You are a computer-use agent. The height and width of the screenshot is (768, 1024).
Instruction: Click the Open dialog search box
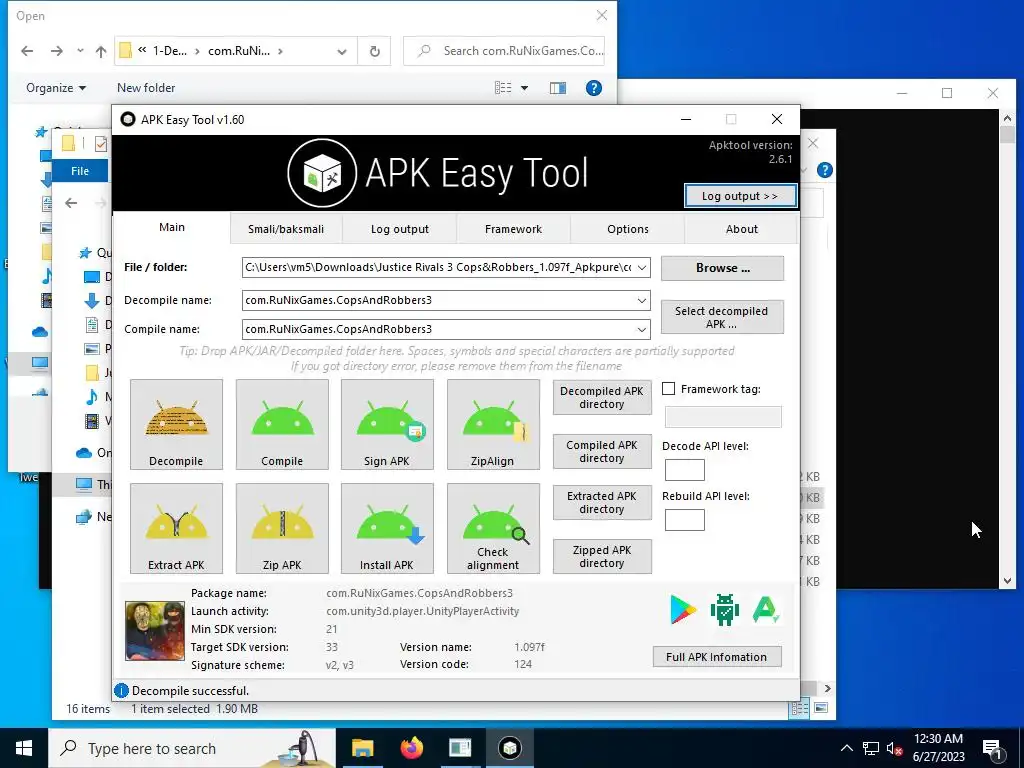coord(504,51)
